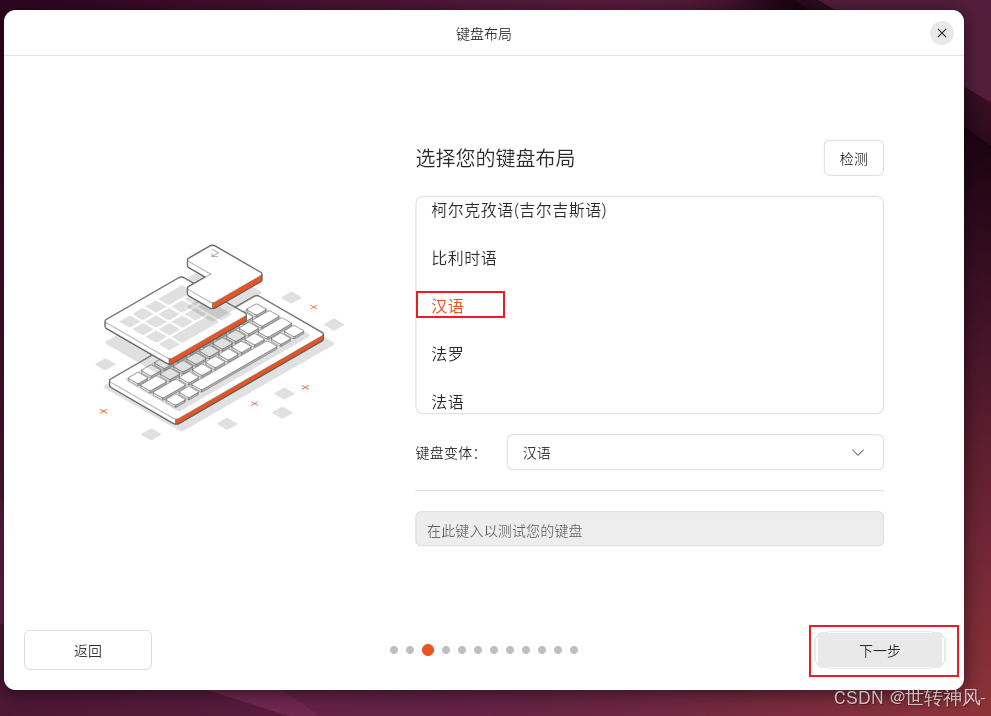Click inside the layout list scroll area
The height and width of the screenshot is (716, 991).
pos(649,305)
